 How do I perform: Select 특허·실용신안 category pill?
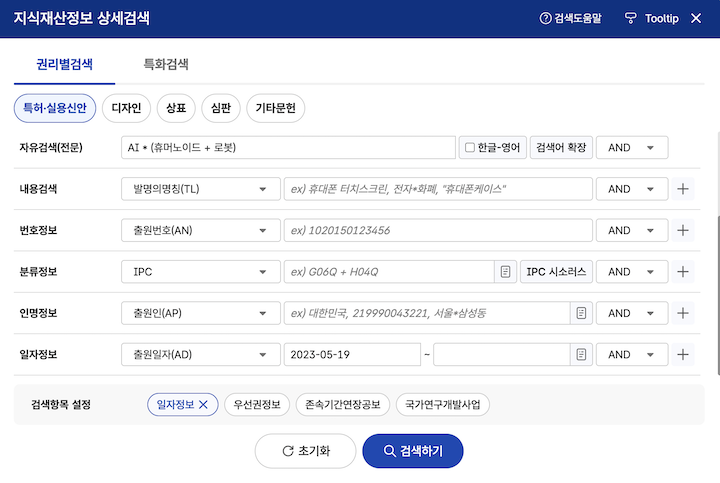55,108
